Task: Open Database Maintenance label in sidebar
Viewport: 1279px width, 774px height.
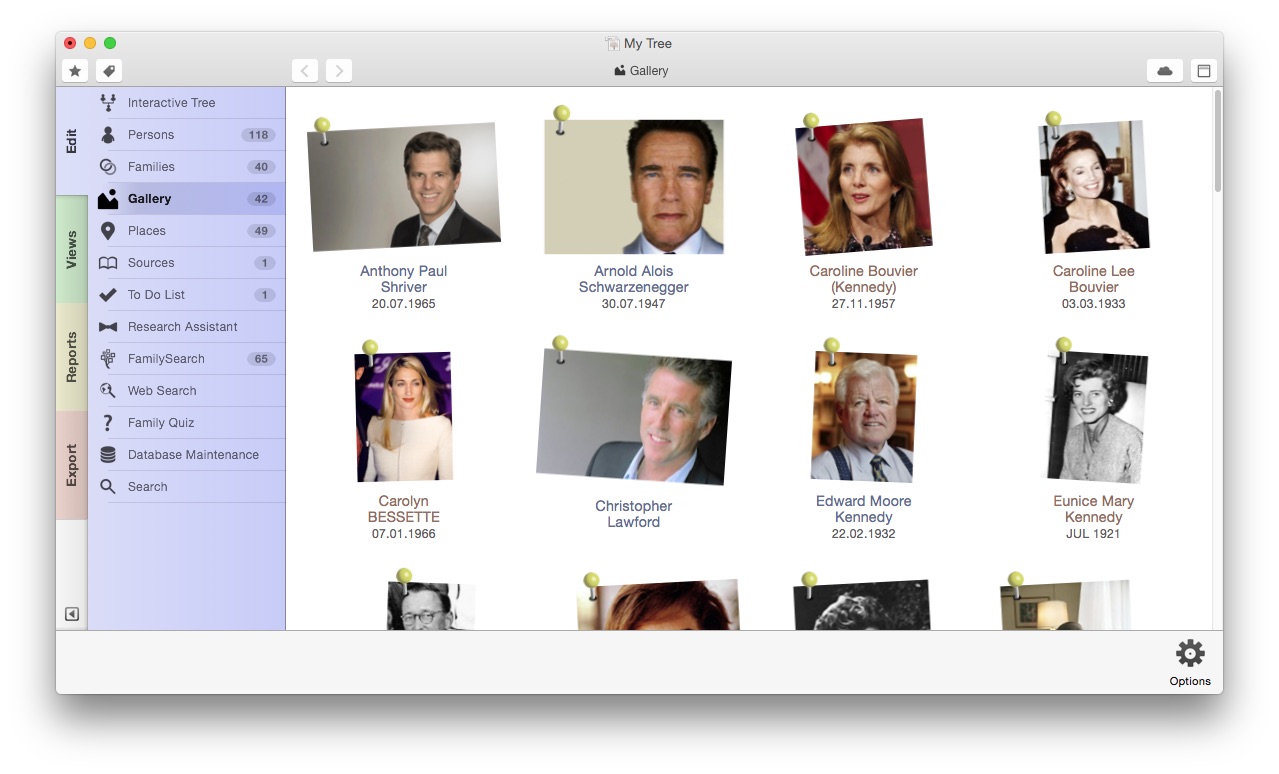Action: pos(193,454)
